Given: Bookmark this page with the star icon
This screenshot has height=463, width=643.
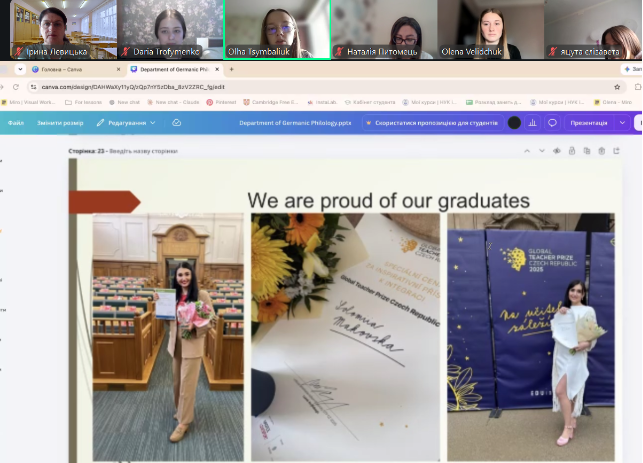Looking at the screenshot, I should [x=617, y=87].
